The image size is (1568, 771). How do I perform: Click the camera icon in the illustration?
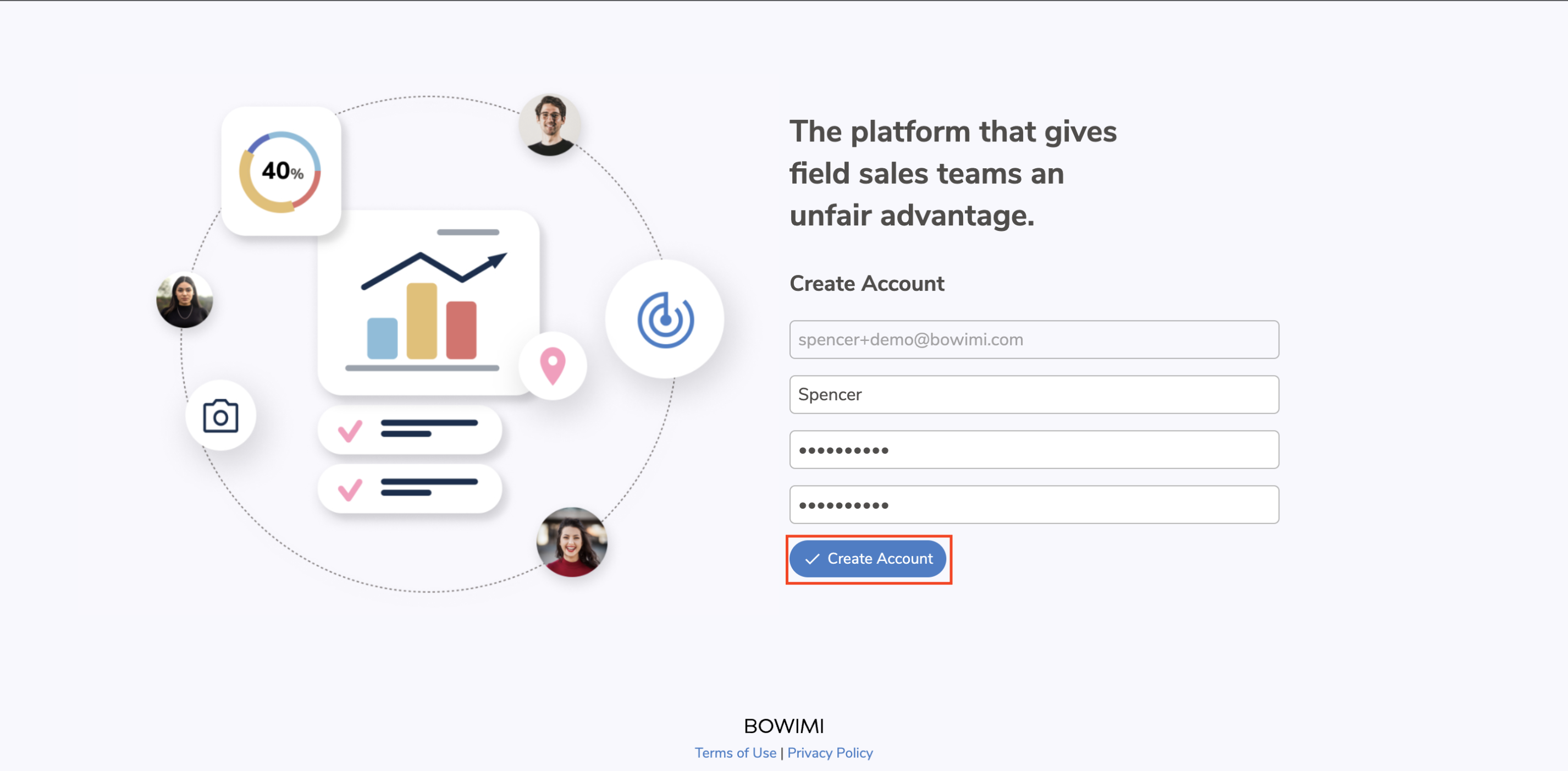click(220, 416)
